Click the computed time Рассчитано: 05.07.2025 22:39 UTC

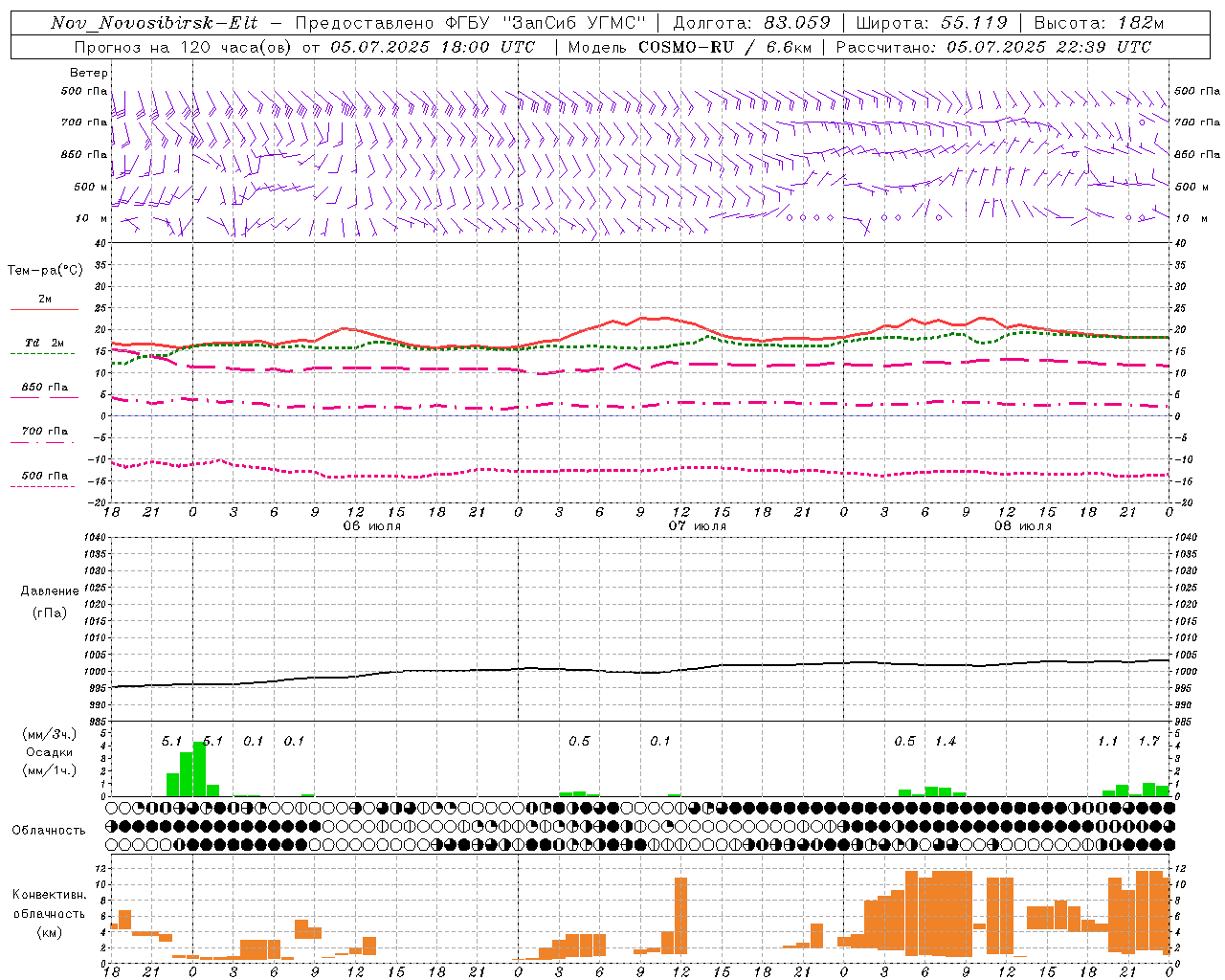pyautogui.click(x=993, y=47)
